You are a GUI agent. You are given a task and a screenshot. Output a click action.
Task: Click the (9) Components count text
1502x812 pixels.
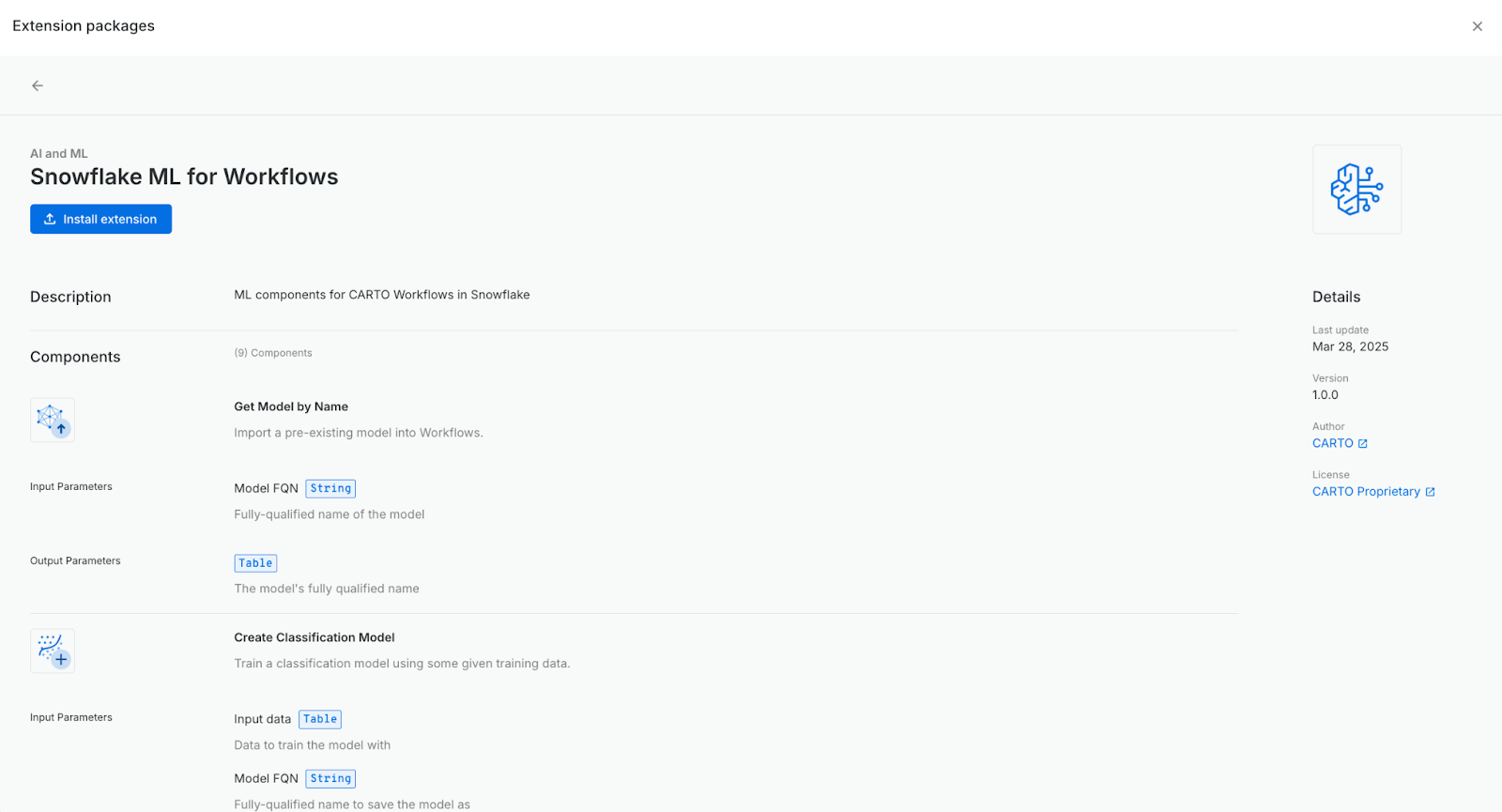[x=273, y=353]
